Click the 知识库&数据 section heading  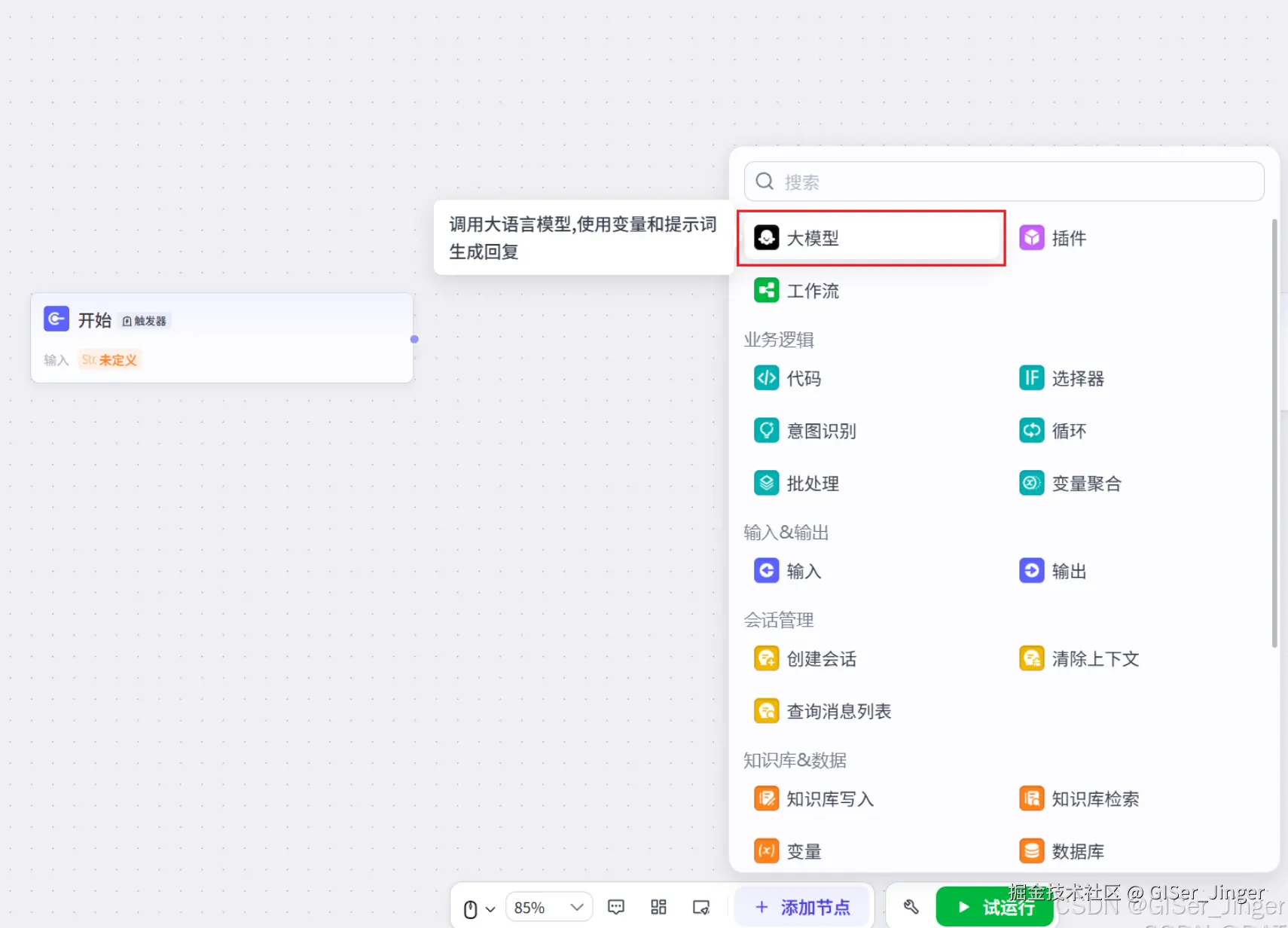tap(795, 760)
